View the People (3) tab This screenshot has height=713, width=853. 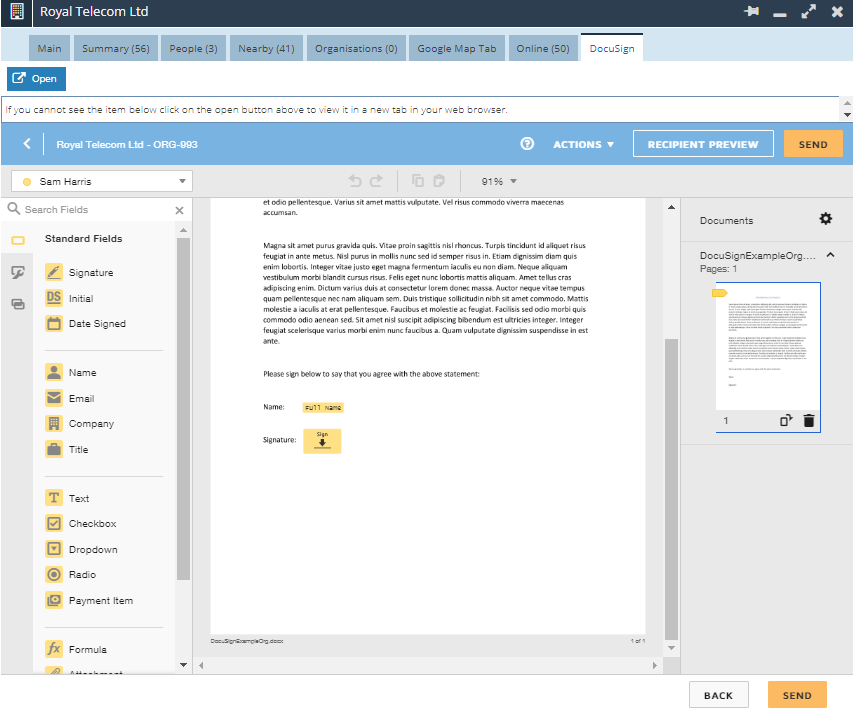coord(193,48)
